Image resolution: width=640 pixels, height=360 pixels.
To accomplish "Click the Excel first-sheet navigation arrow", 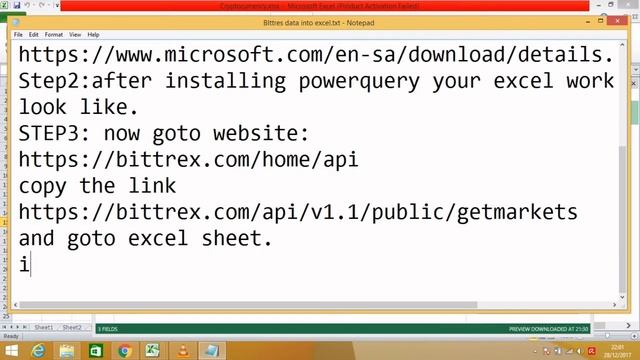I will [4, 327].
